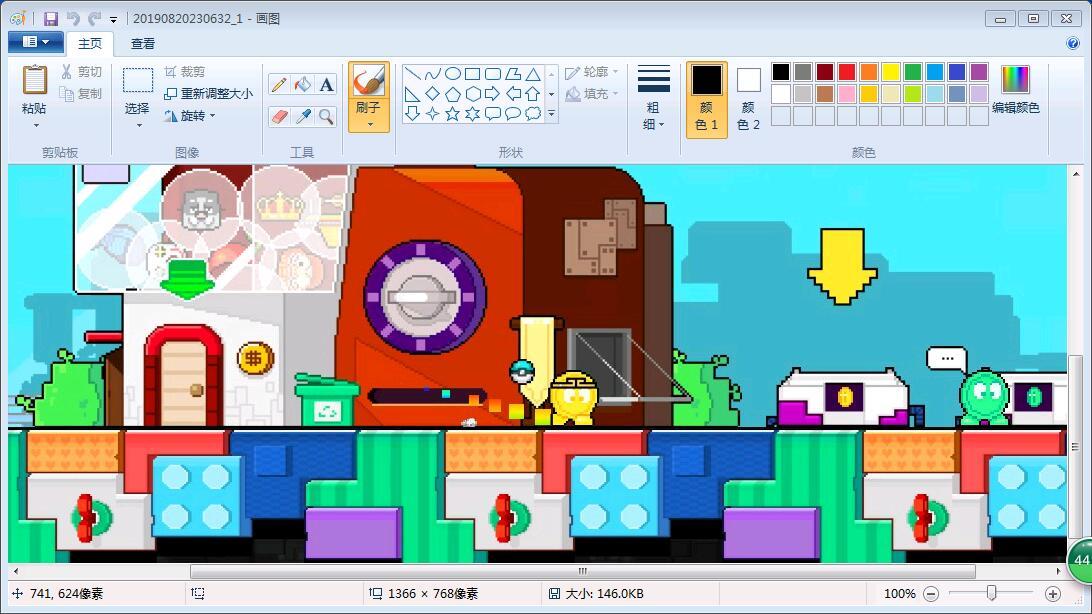Click the 剪切 button
Screen dimensions: 1092x614
[81, 72]
